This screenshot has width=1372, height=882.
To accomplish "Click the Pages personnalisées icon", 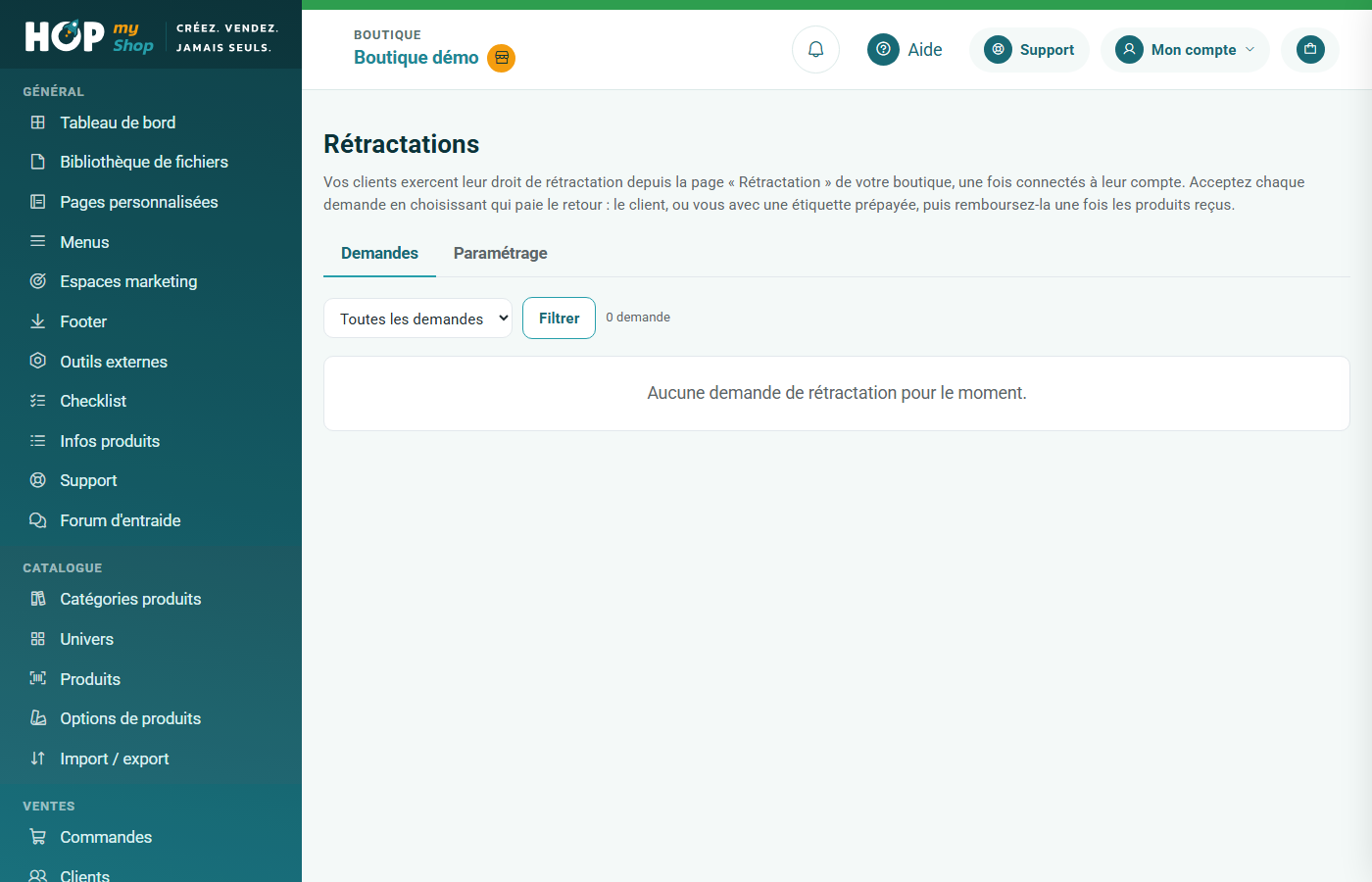I will click(x=38, y=202).
